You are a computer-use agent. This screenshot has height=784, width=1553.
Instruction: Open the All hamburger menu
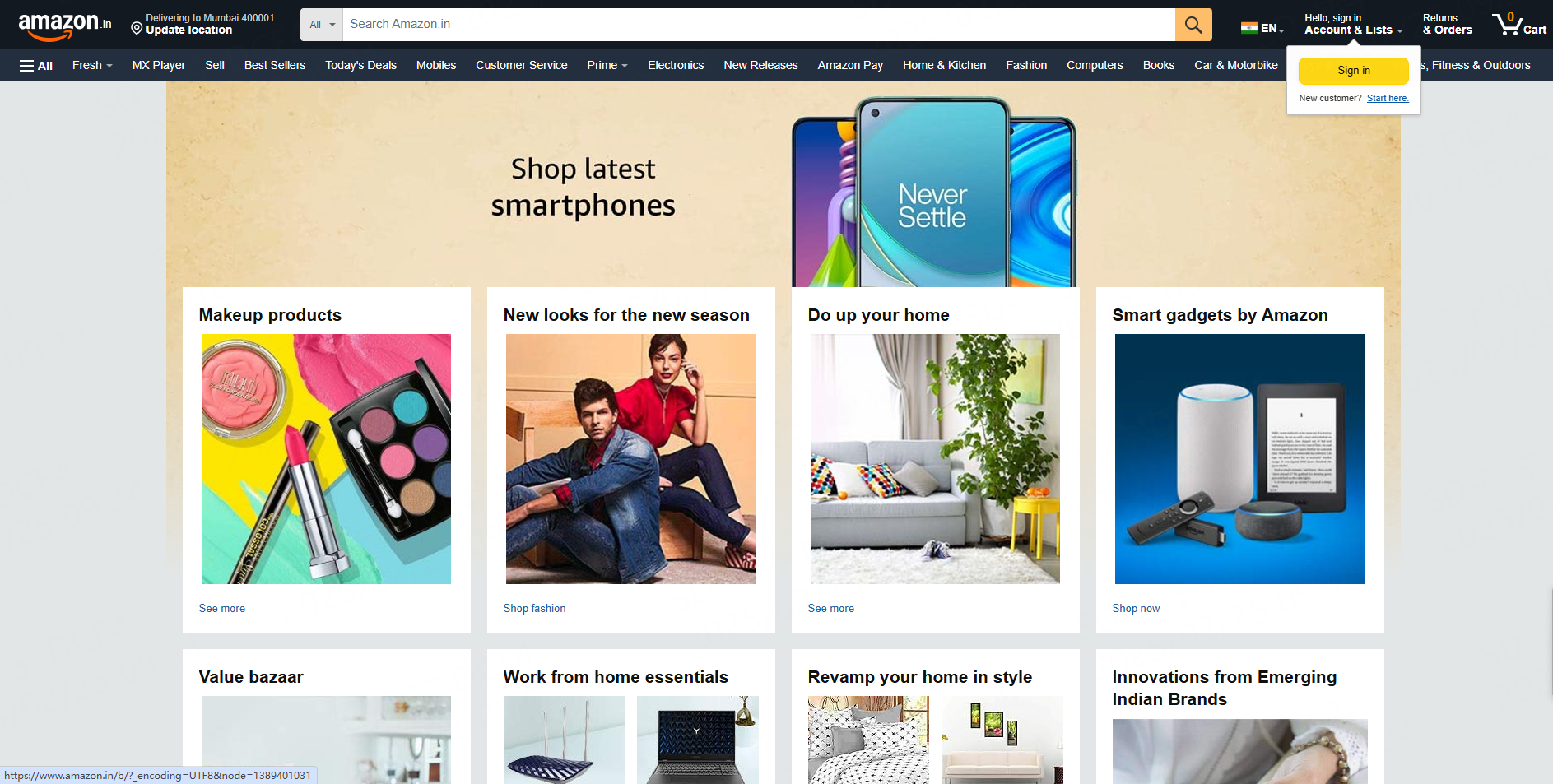35,66
